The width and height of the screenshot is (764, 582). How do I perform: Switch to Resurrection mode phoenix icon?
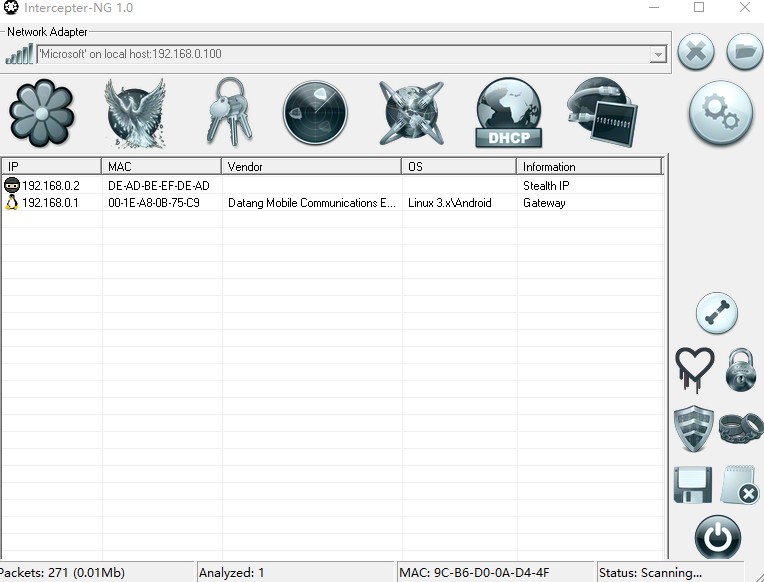[135, 113]
